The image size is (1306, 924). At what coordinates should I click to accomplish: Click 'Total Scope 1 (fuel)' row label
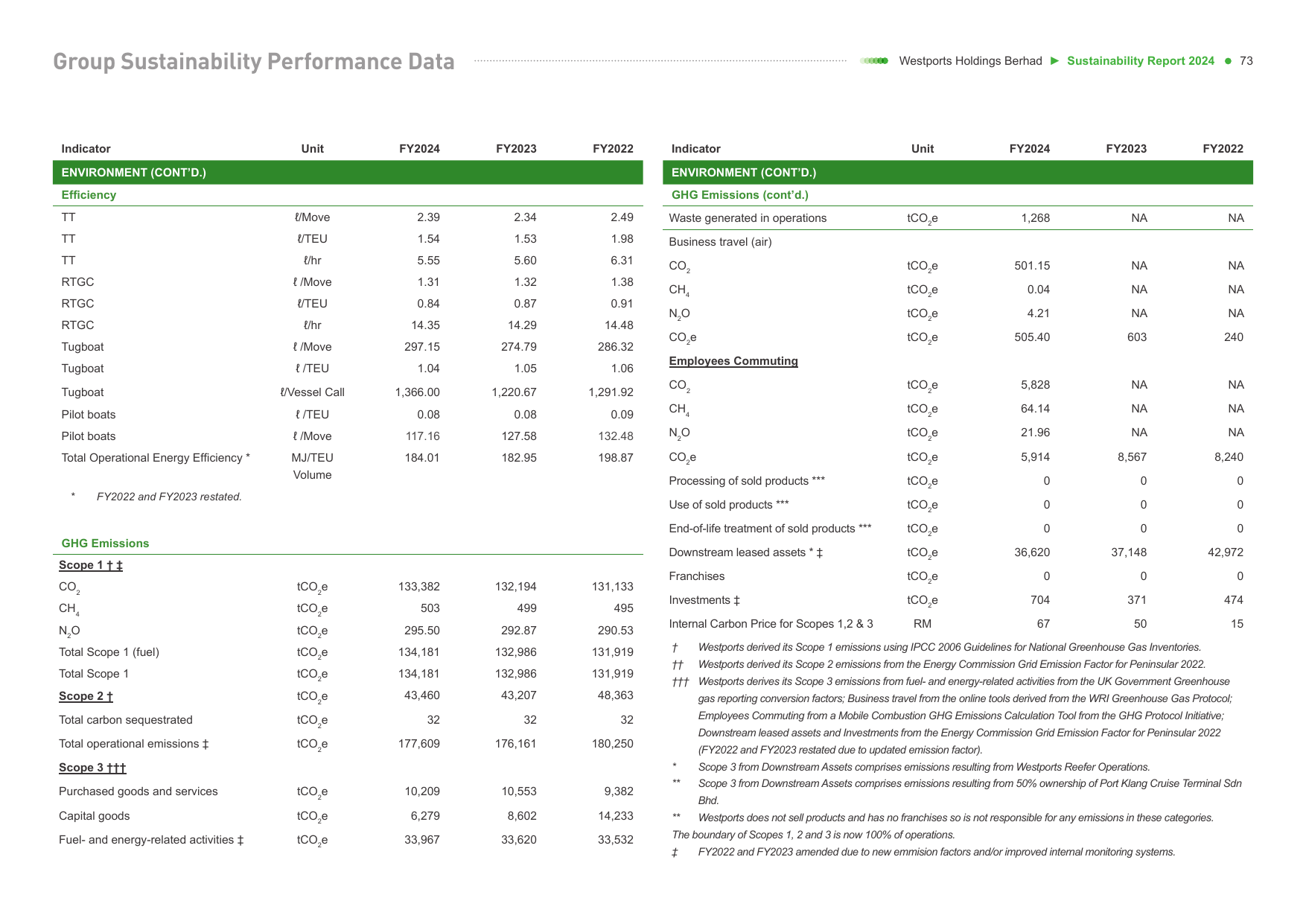109,652
